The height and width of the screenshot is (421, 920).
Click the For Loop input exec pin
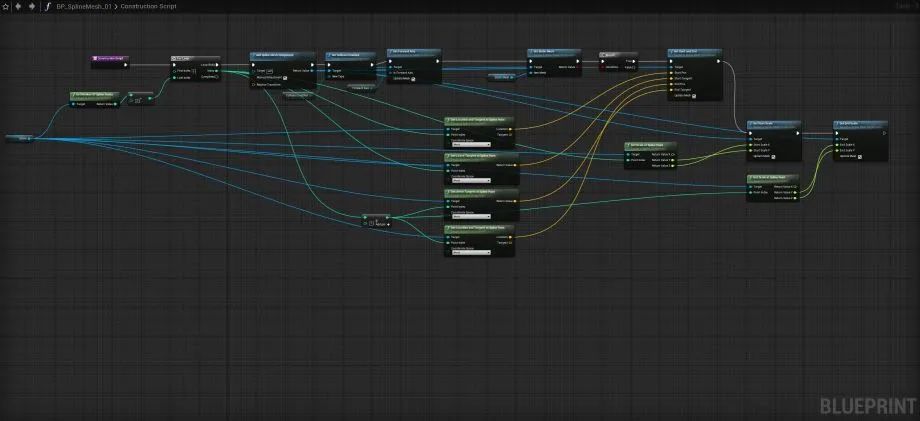click(x=174, y=64)
